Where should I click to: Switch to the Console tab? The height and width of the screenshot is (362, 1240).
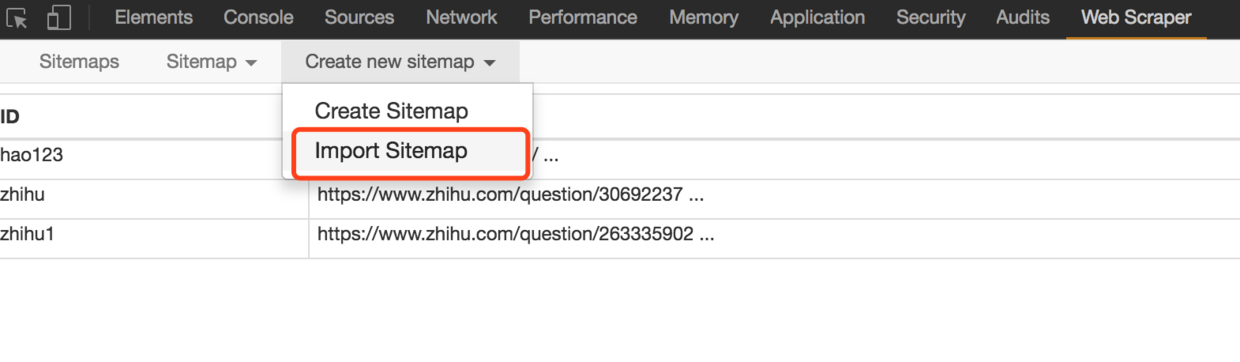tap(258, 18)
